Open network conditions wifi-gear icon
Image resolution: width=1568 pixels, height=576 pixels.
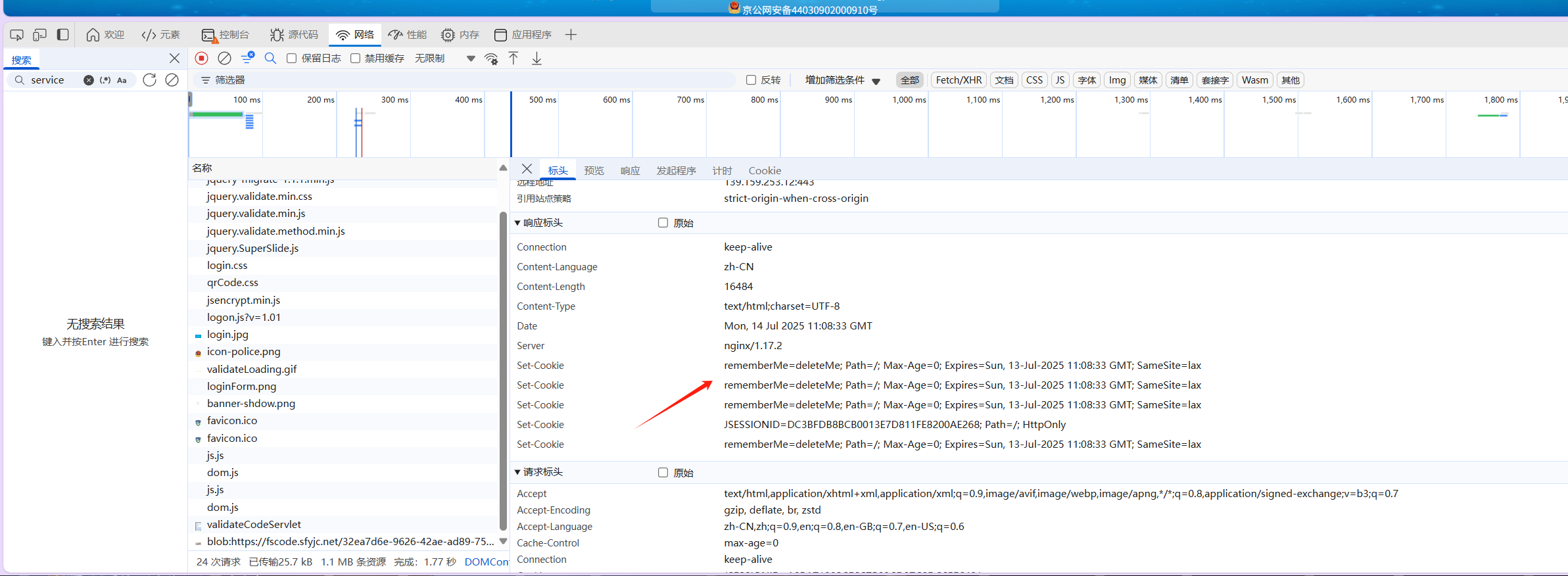491,59
